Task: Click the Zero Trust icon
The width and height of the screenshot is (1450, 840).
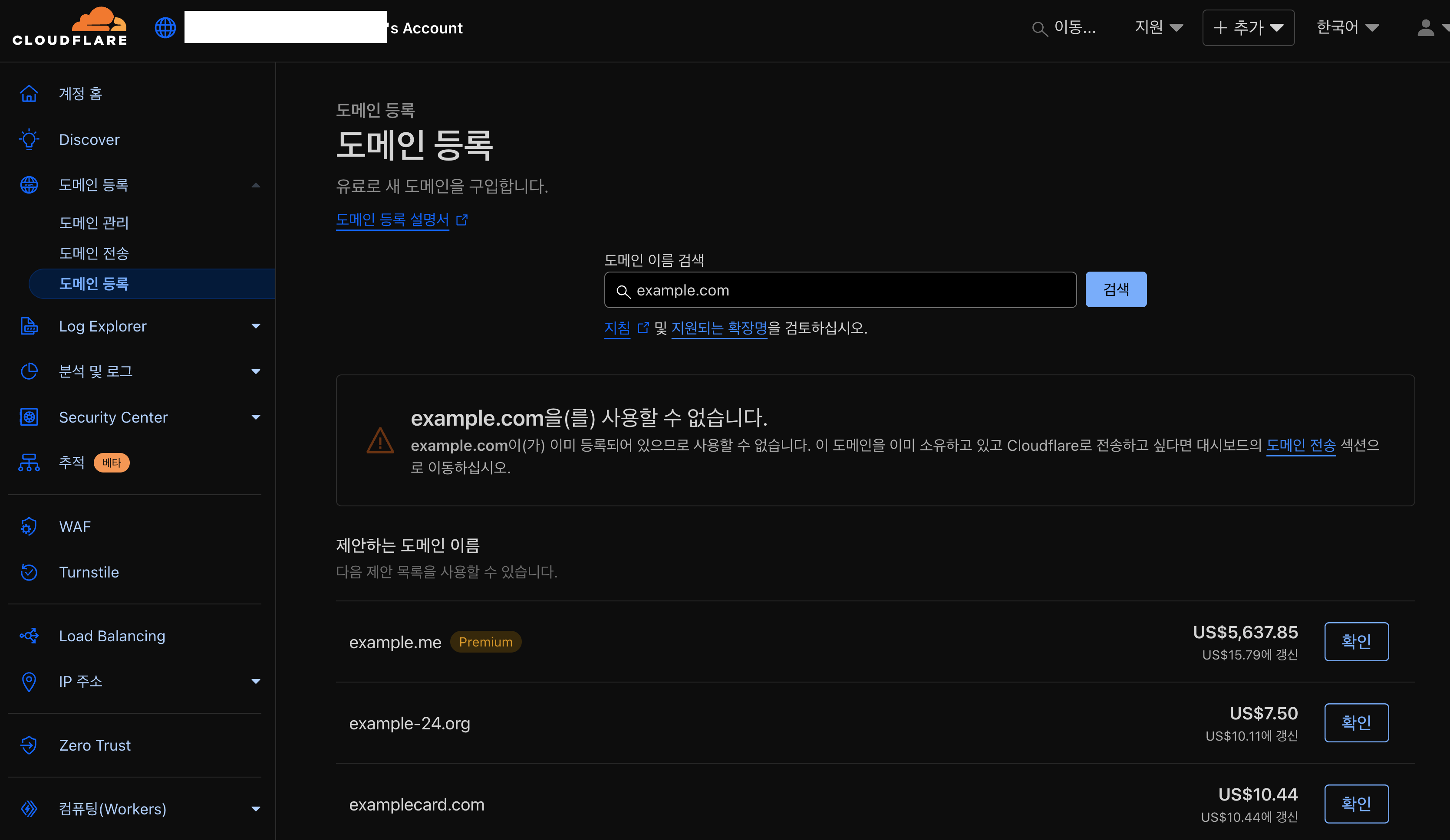Action: tap(29, 745)
